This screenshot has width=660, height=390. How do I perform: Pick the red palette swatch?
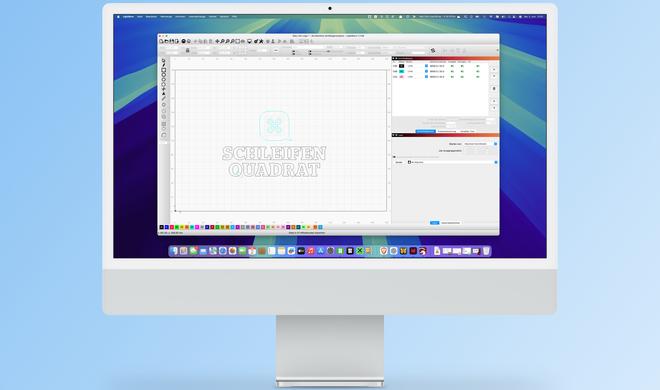(x=172, y=227)
